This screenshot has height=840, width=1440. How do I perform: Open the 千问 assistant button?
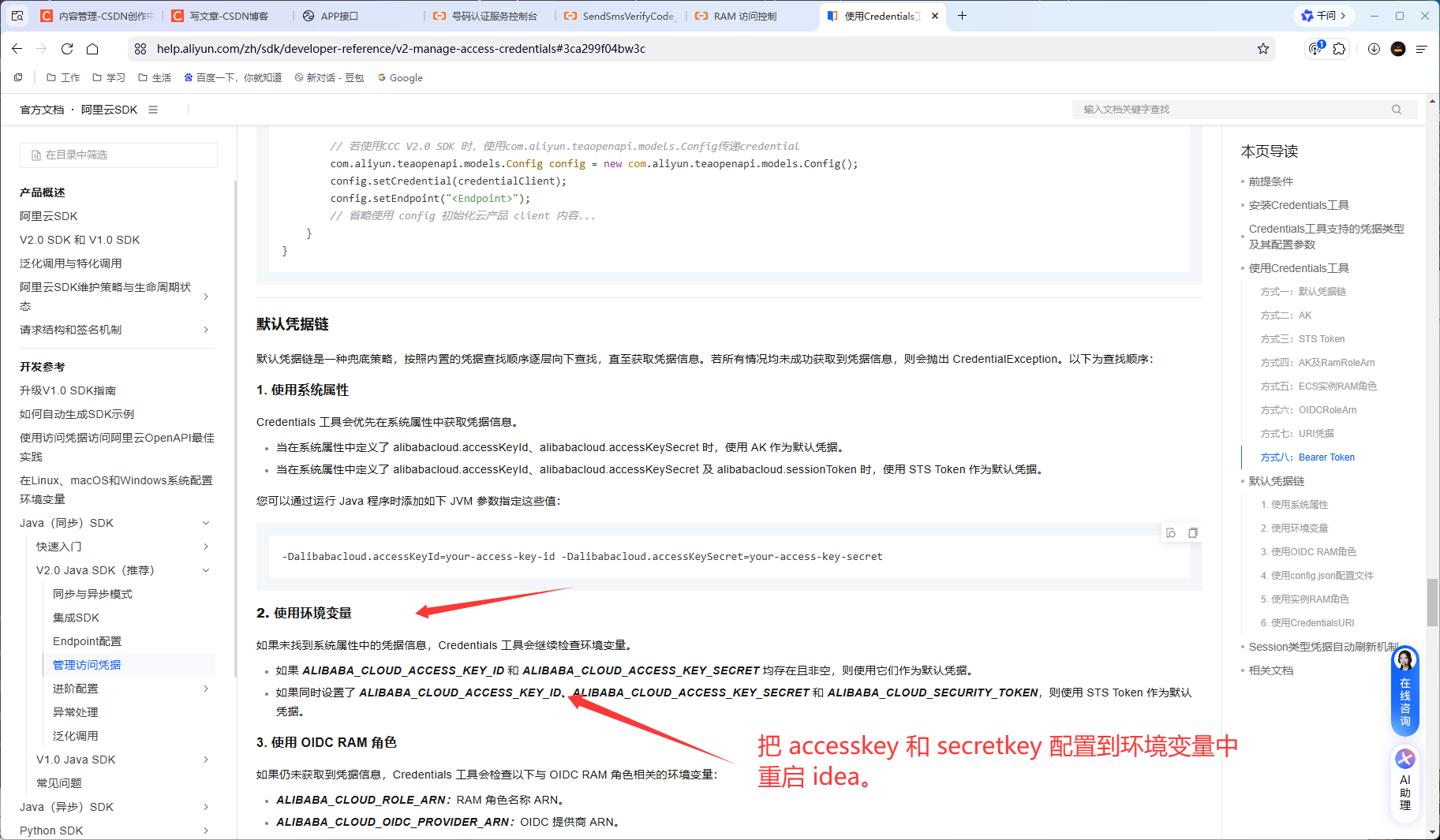tap(1323, 16)
